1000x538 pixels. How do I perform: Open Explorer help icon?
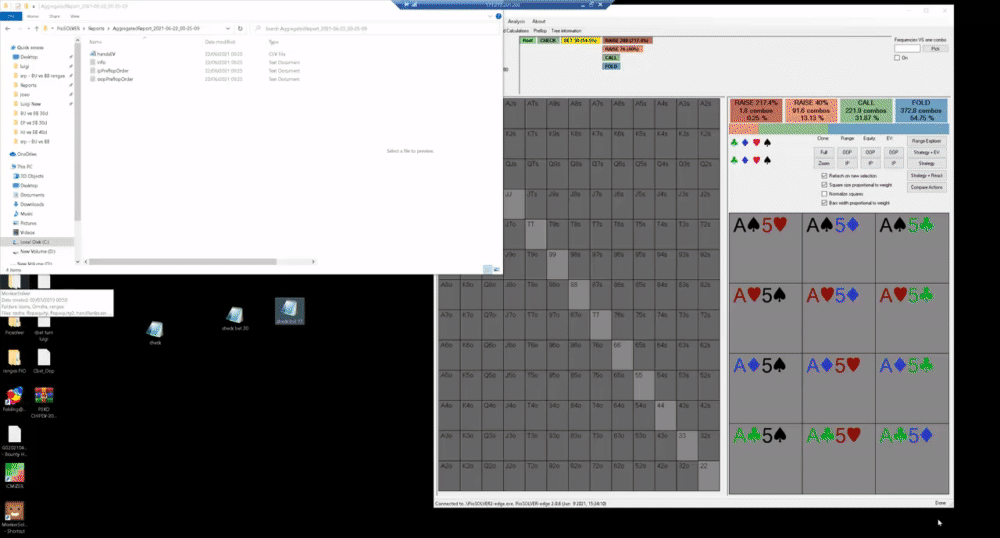[498, 17]
